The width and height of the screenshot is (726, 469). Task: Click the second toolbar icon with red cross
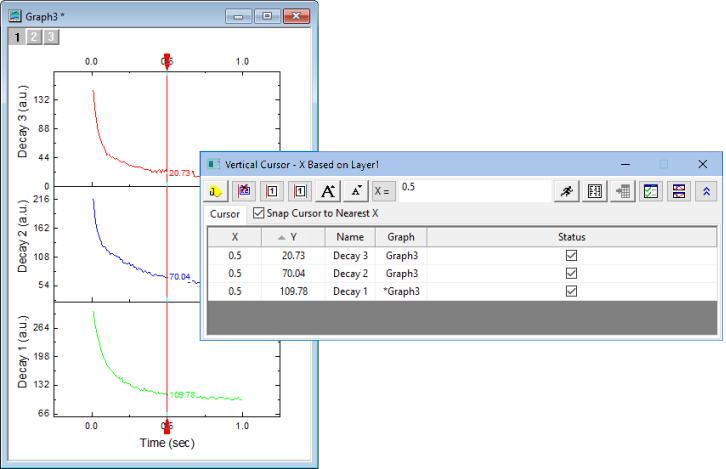click(x=244, y=191)
